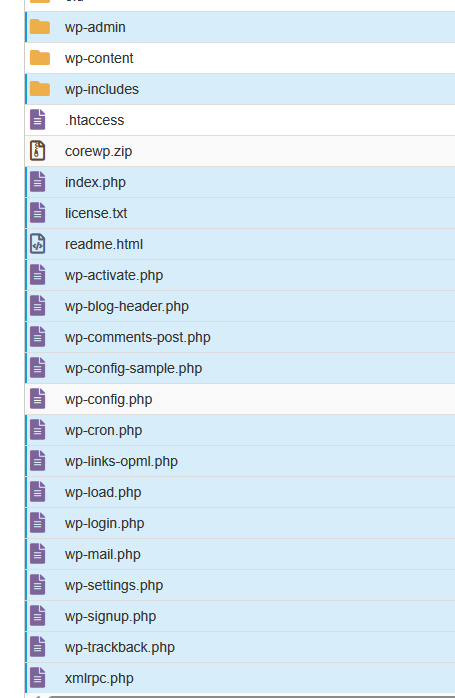Click the .htaccess file icon
The height and width of the screenshot is (698, 455).
point(38,120)
